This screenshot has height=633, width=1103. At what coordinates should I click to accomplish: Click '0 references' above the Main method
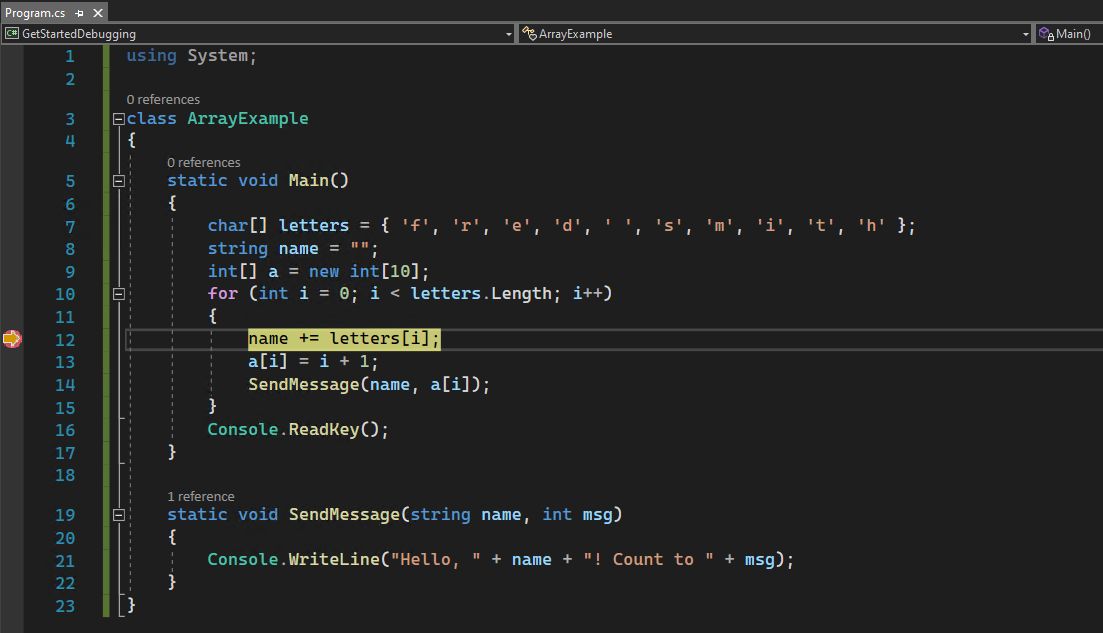click(x=203, y=162)
